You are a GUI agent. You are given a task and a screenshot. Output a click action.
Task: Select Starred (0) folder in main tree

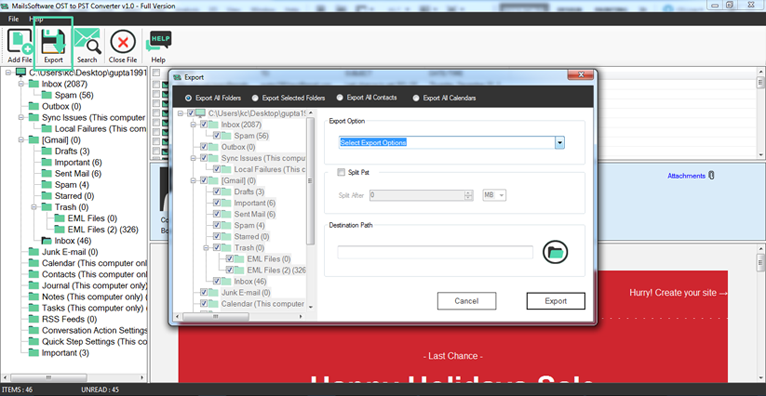click(75, 196)
